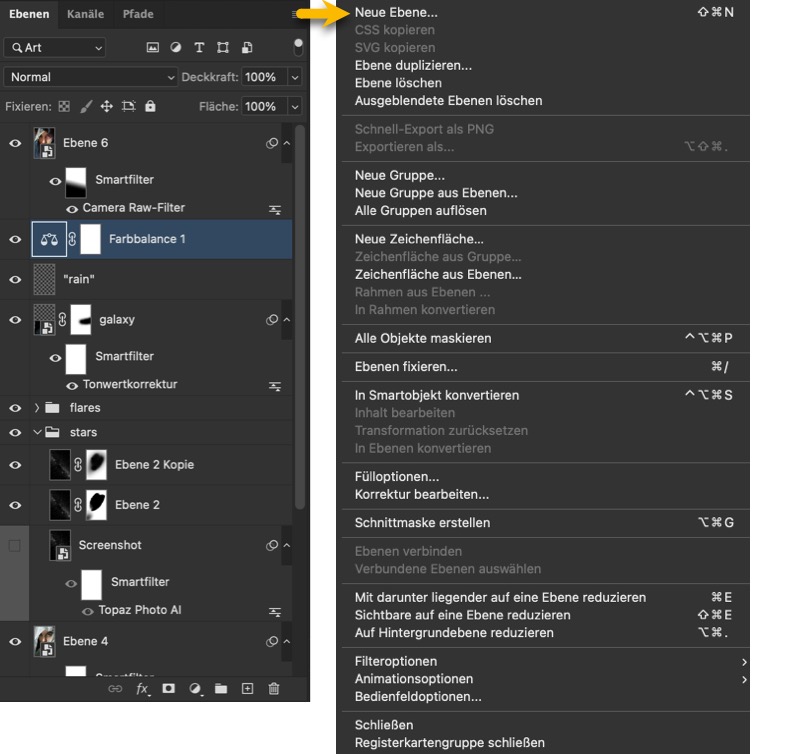The height and width of the screenshot is (754, 800).
Task: Click the layers panel vertical scrollbar
Action: pyautogui.click(x=299, y=316)
